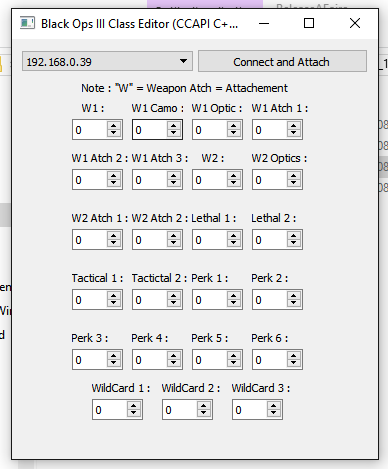Lower W2 Atch 2 with down arrow
The height and width of the screenshot is (469, 388).
pos(174,243)
